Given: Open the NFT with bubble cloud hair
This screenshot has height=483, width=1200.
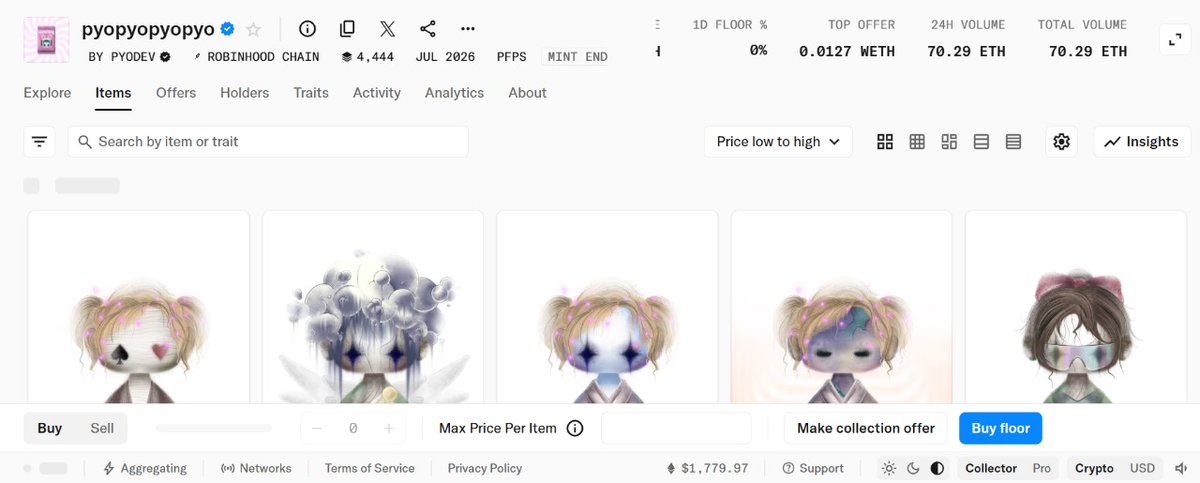Looking at the screenshot, I should (373, 307).
